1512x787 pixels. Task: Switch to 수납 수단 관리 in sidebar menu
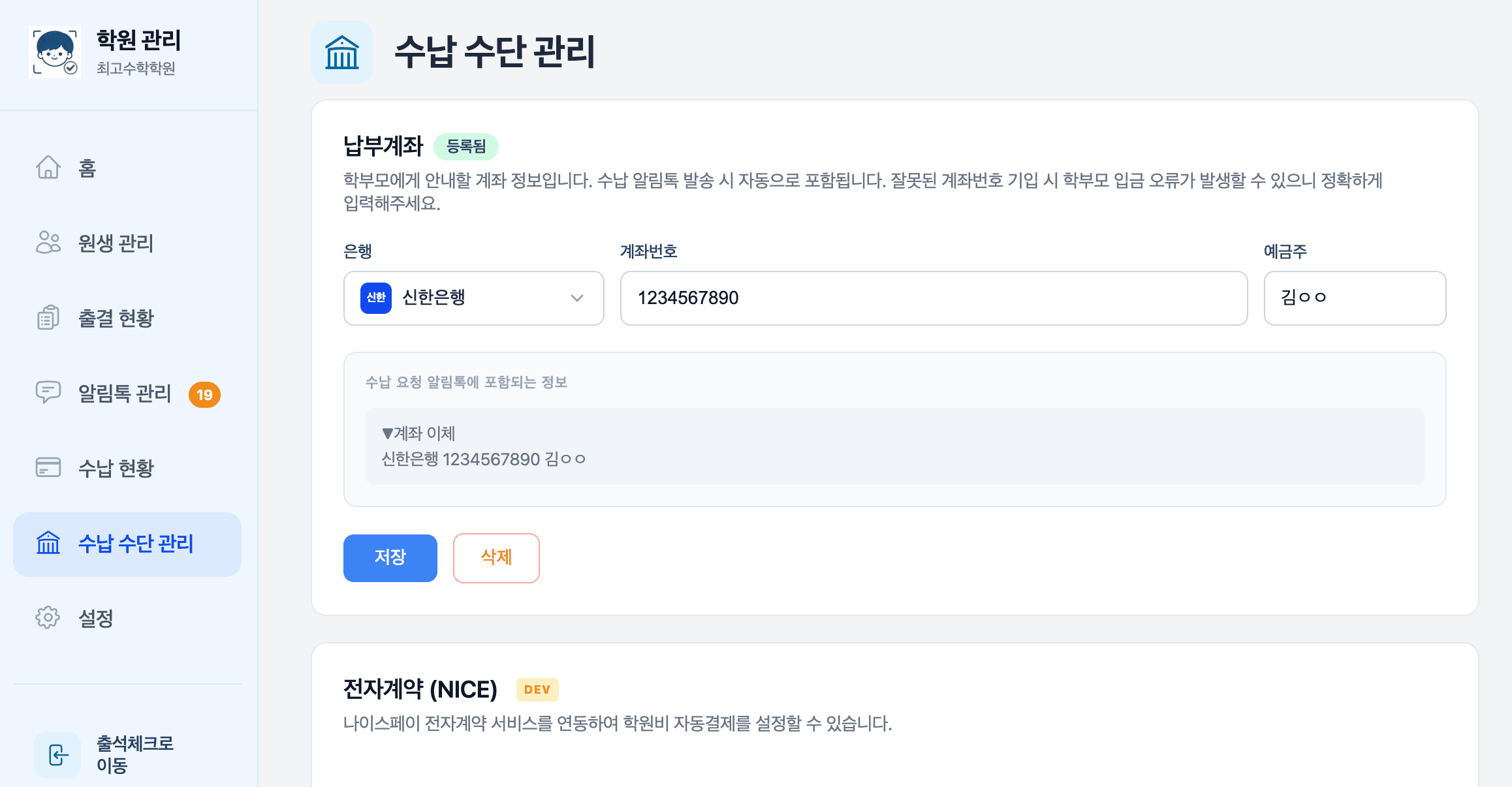pos(136,544)
